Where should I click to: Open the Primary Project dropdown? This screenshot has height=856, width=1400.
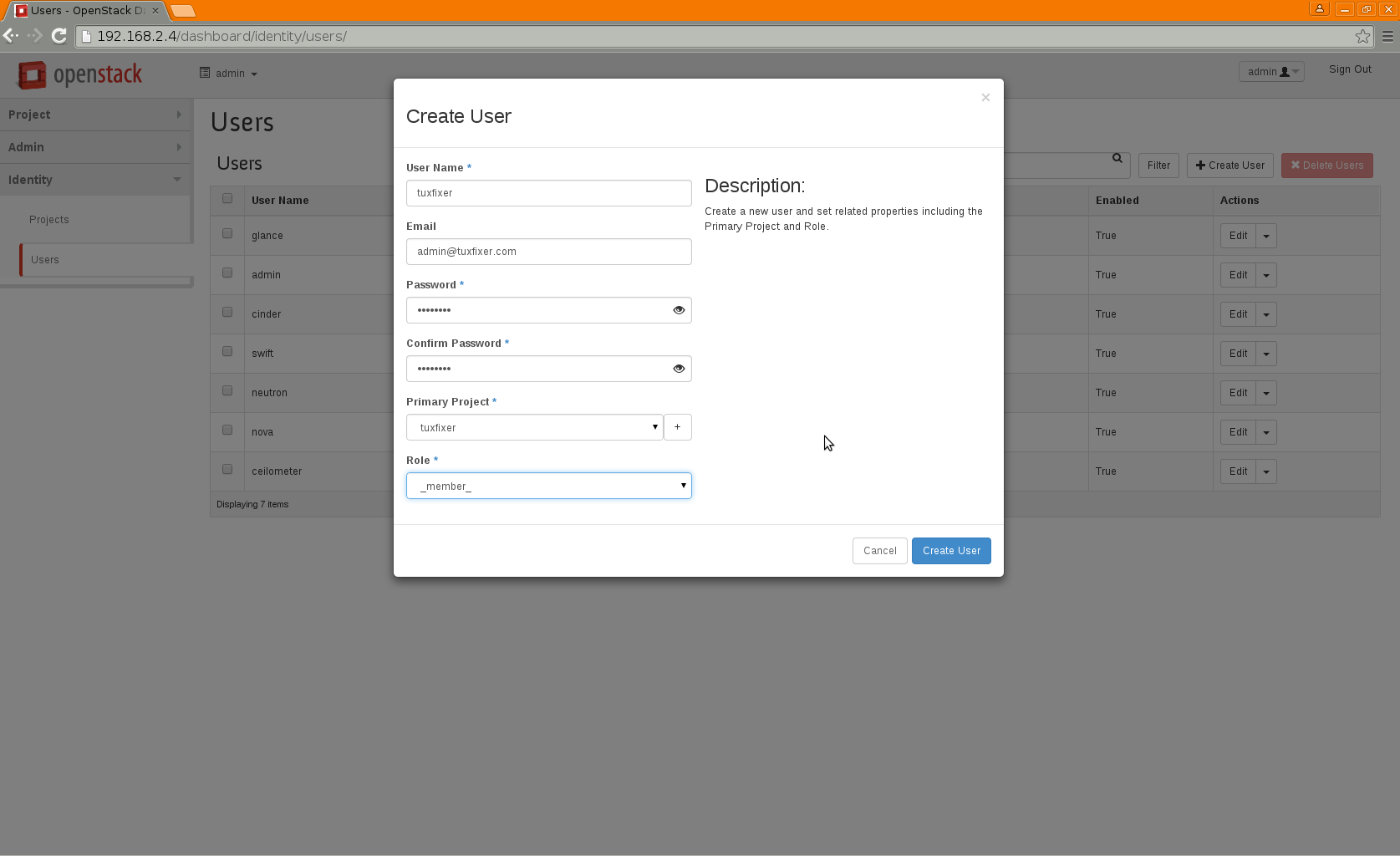point(534,427)
